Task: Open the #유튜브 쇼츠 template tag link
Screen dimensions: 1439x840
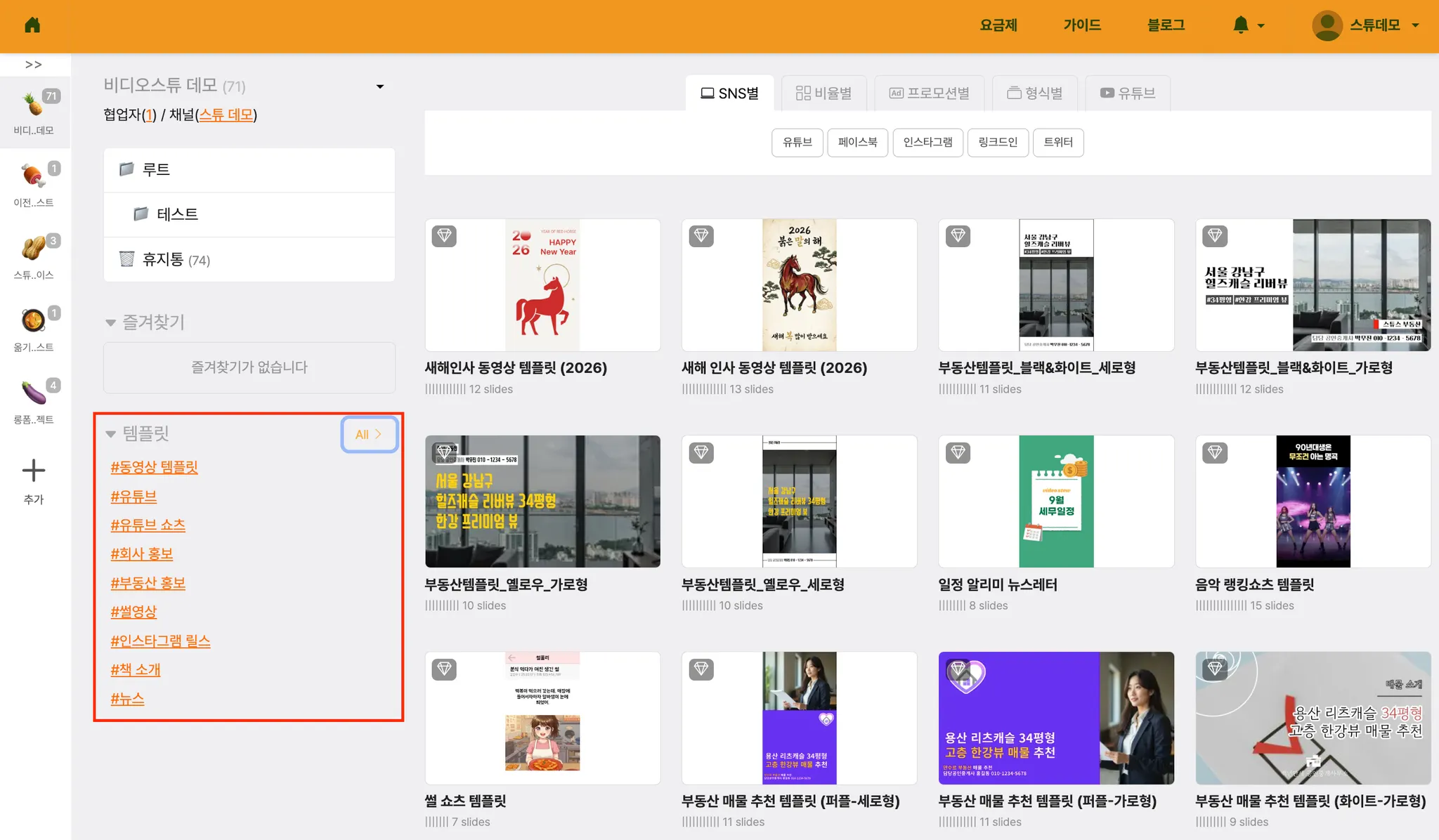Action: click(x=148, y=525)
